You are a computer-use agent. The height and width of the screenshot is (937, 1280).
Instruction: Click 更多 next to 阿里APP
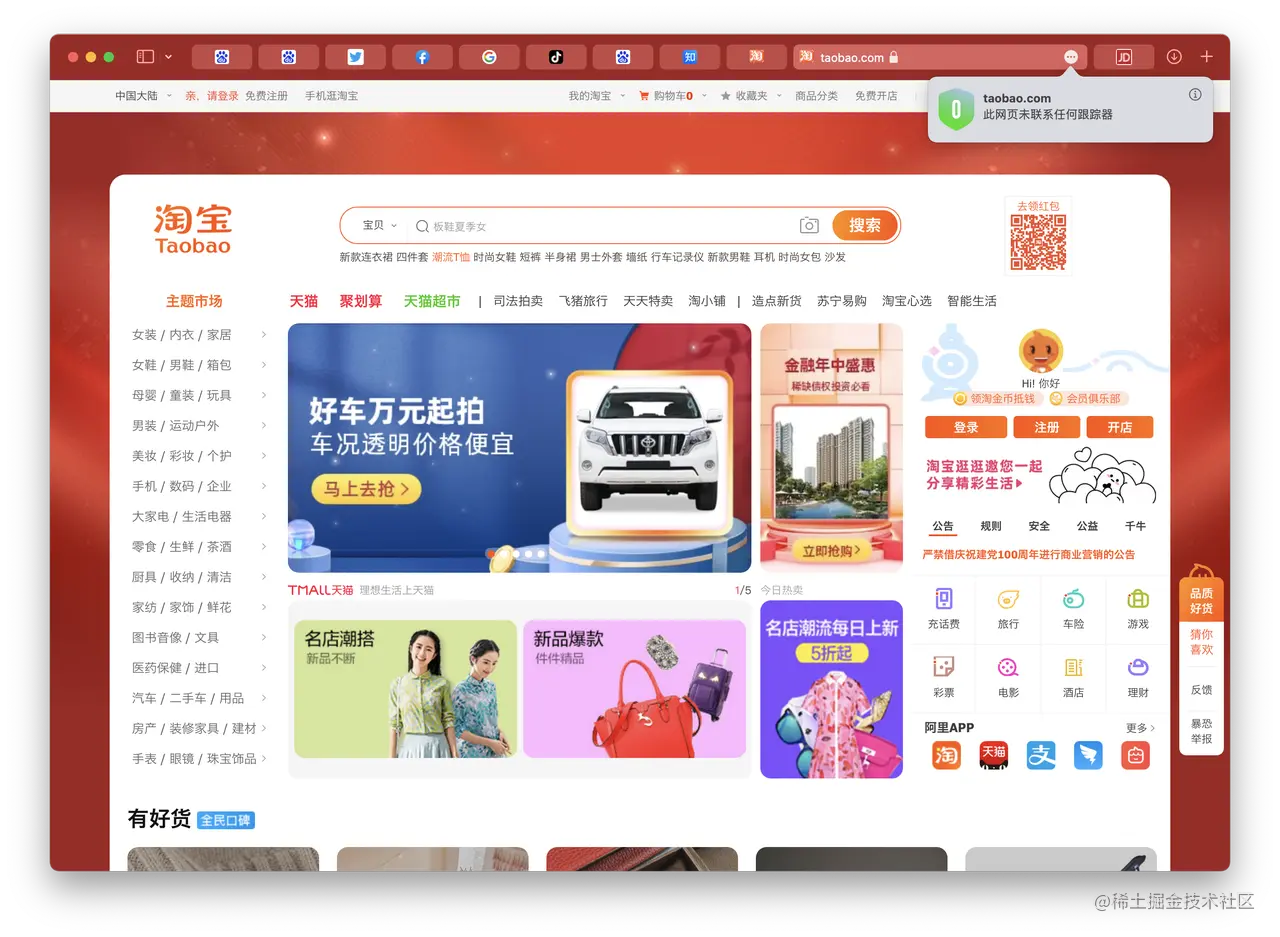(x=1140, y=728)
